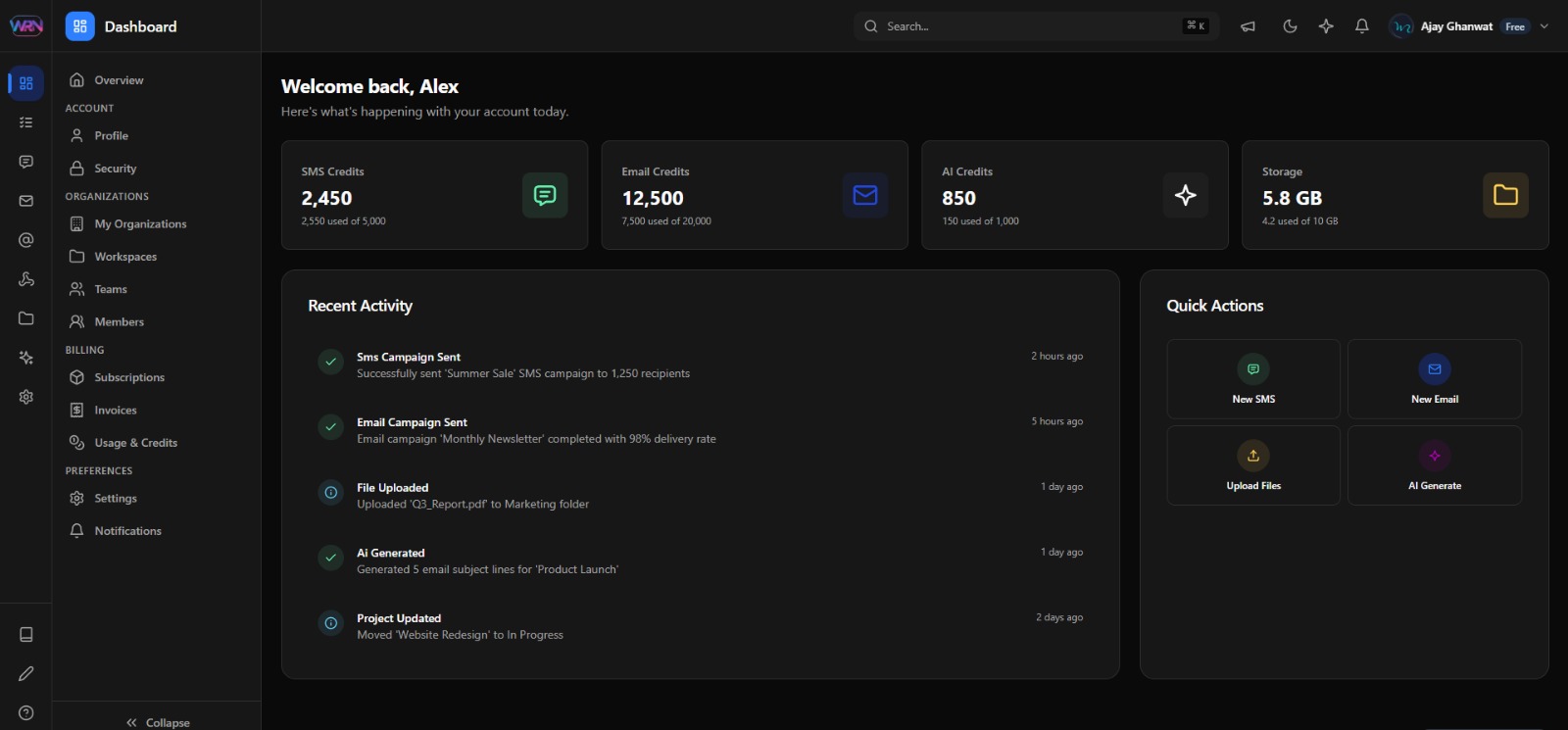
Task: Click the blue Dashboard logo icon
Action: (80, 26)
